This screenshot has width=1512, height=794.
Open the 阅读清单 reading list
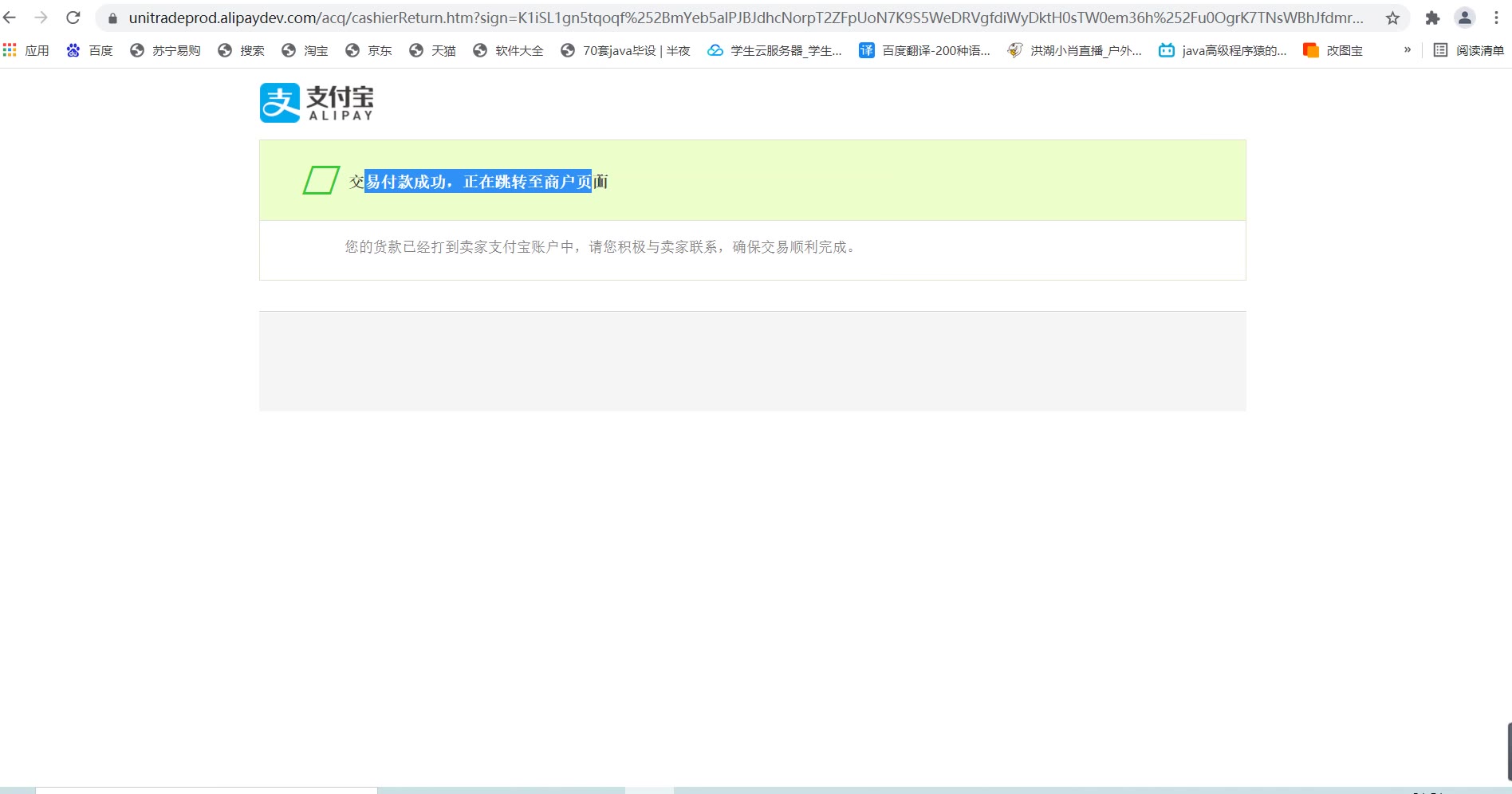(1469, 50)
